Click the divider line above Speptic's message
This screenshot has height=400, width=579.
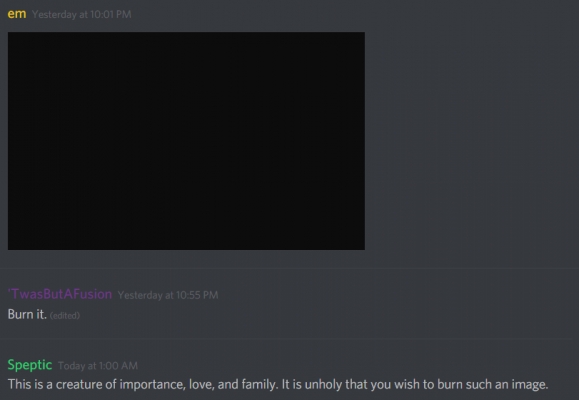(290, 338)
